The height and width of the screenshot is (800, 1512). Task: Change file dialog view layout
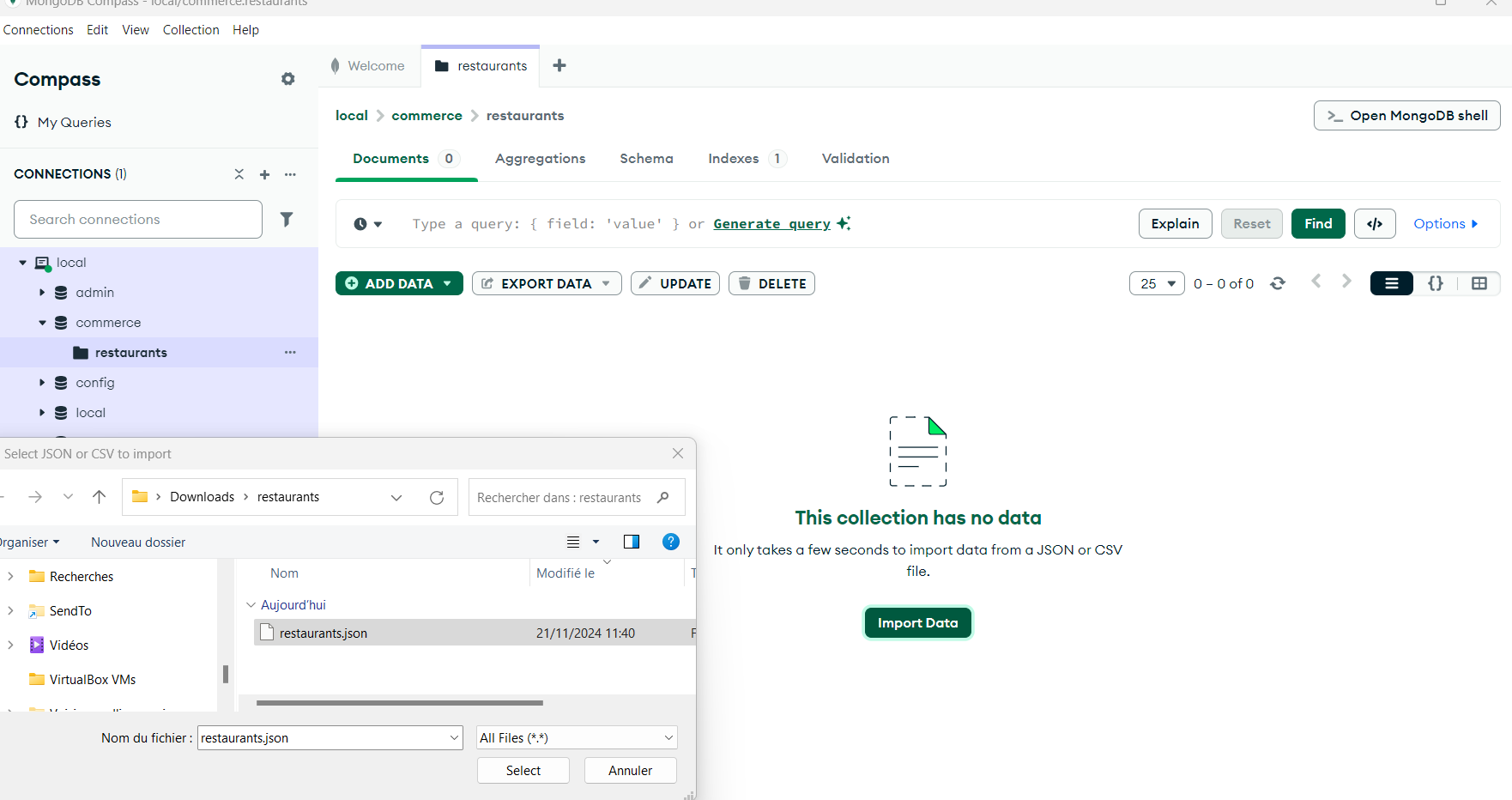[573, 542]
